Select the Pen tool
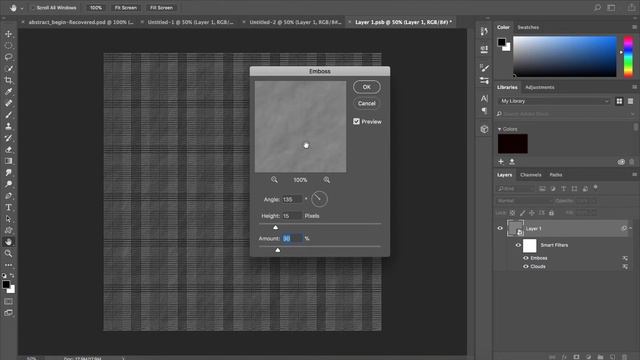This screenshot has width=640, height=360. [9, 196]
